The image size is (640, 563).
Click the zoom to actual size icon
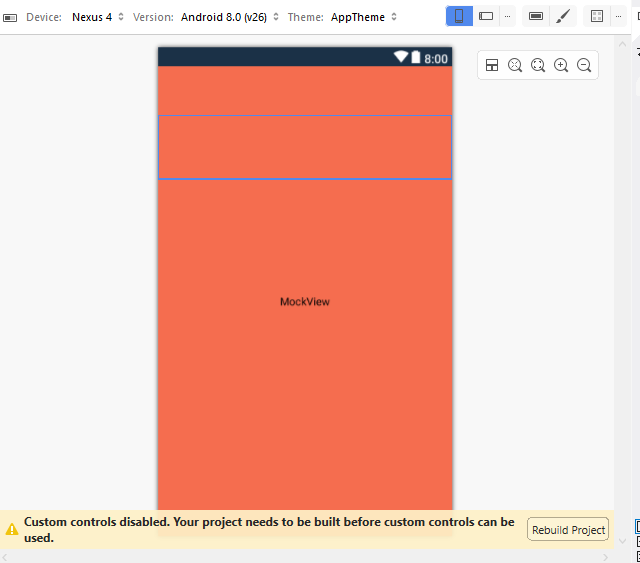pyautogui.click(x=538, y=65)
